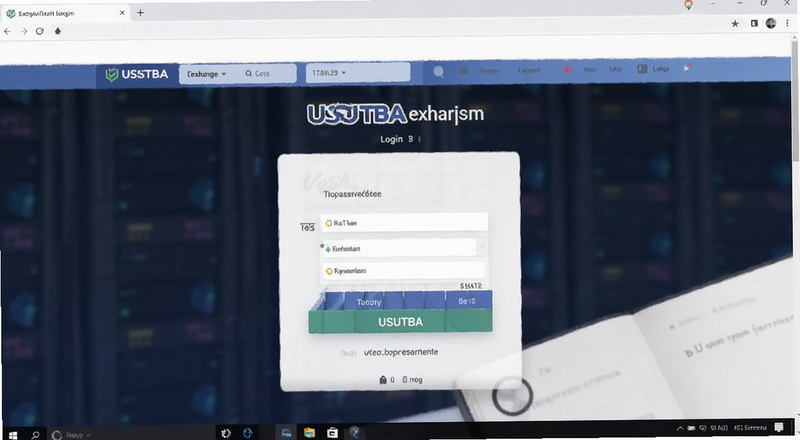
Task: Close the current browser tab
Action: point(122,13)
